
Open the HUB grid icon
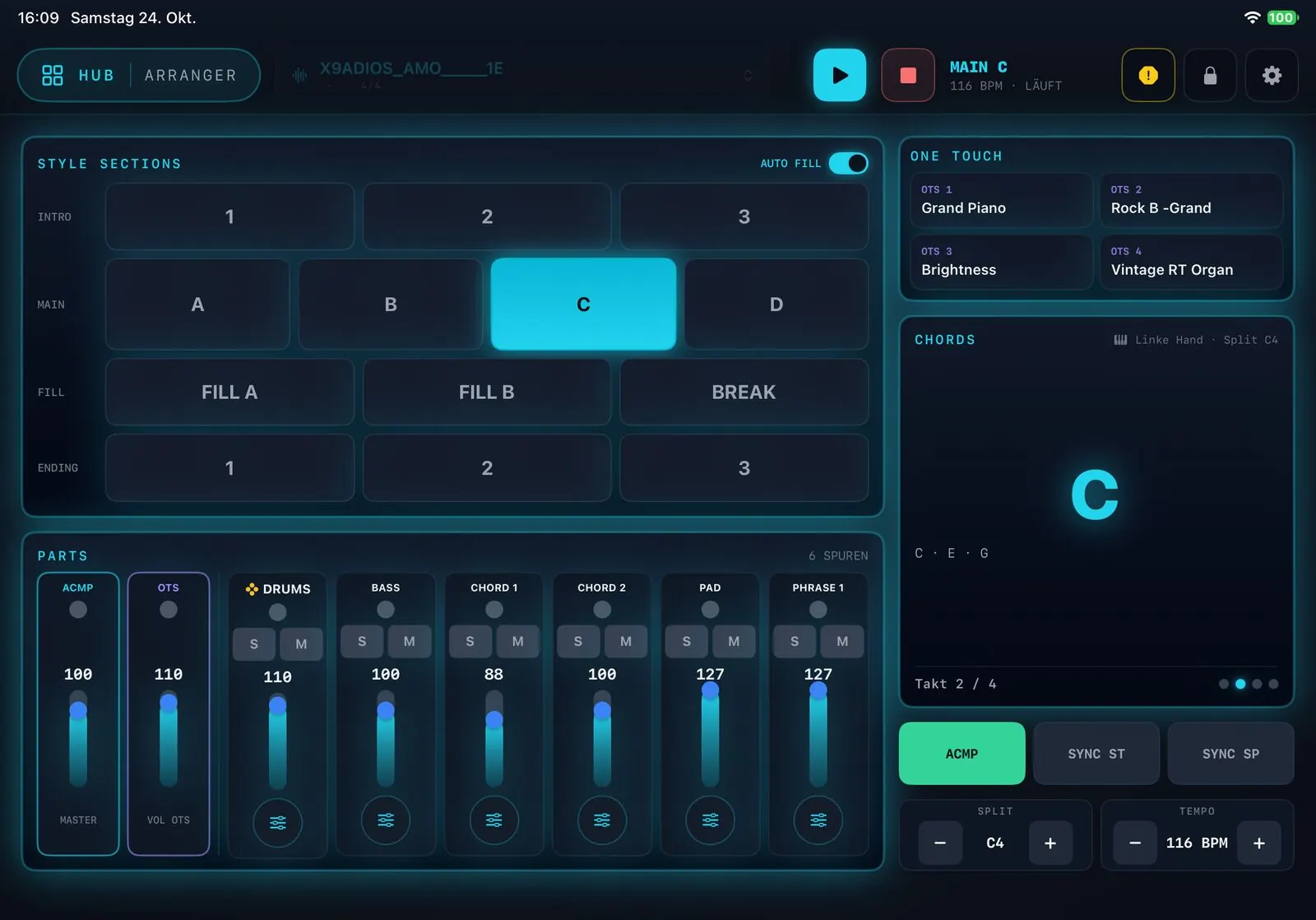53,75
